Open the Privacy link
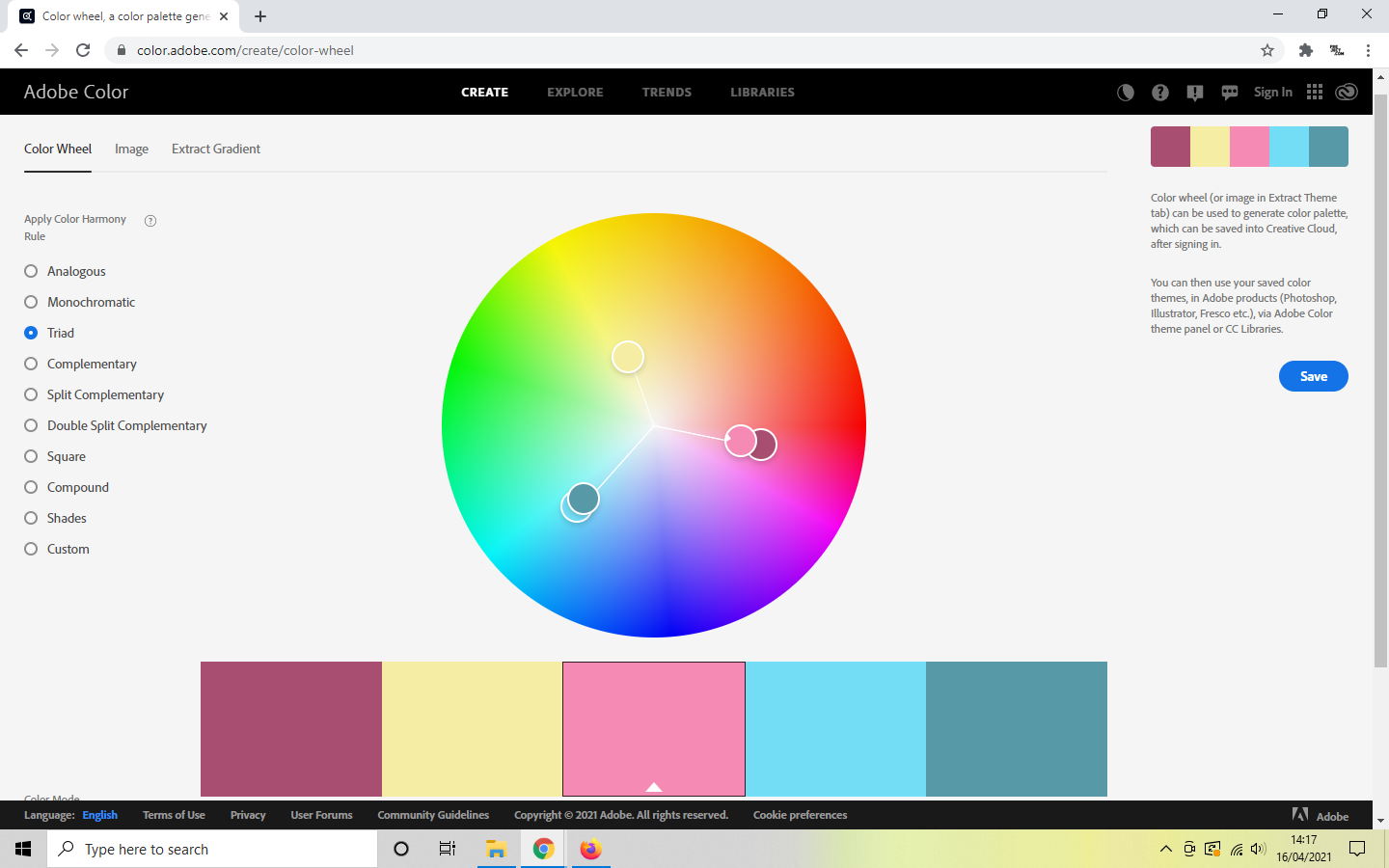The image size is (1389, 868). click(x=248, y=815)
